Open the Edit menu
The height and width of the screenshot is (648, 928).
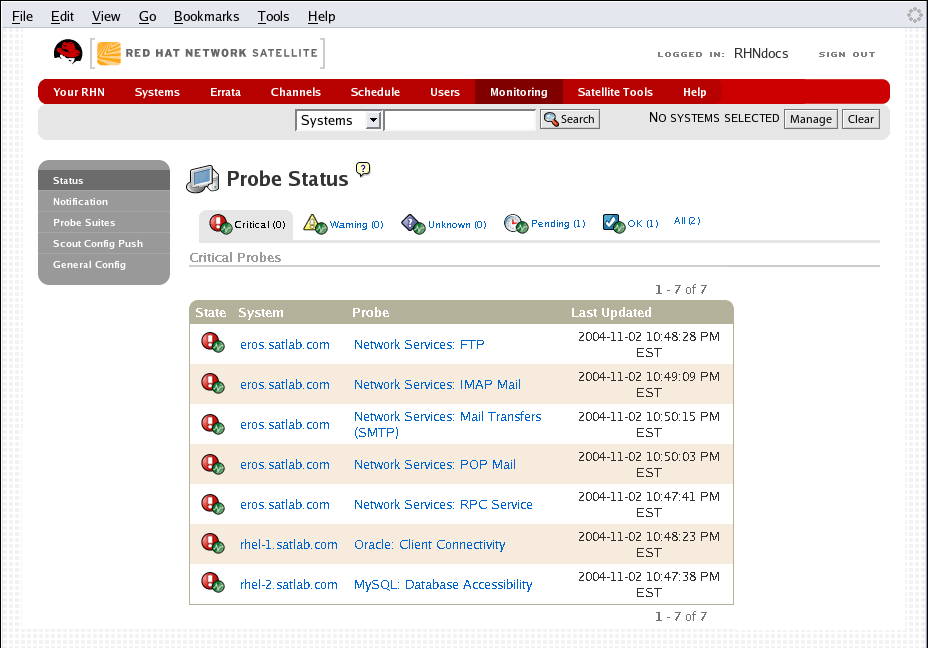coord(62,17)
